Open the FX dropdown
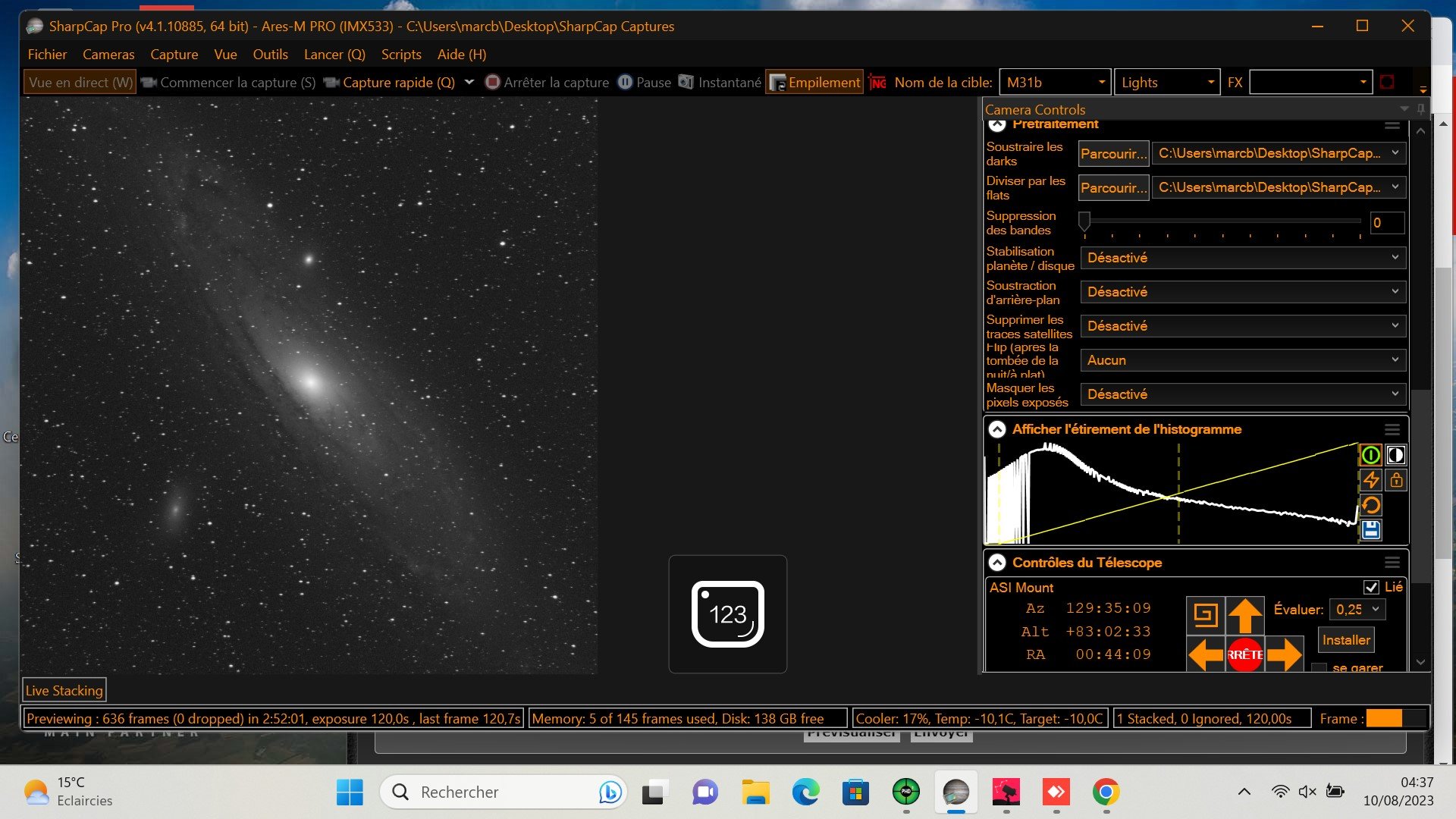 1311,83
